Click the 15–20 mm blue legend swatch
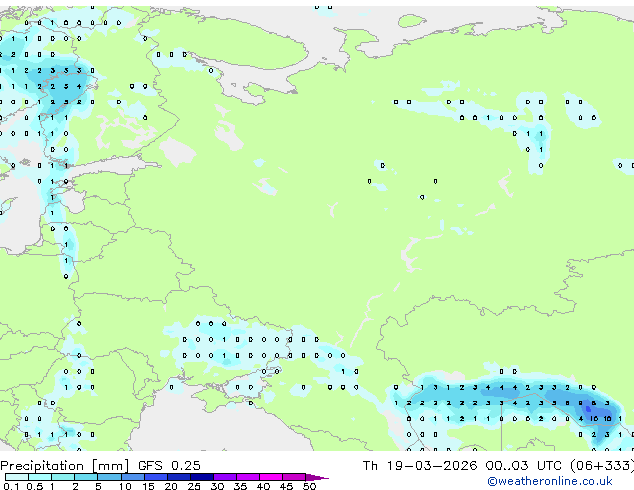This screenshot has width=634, height=490. (x=155, y=477)
